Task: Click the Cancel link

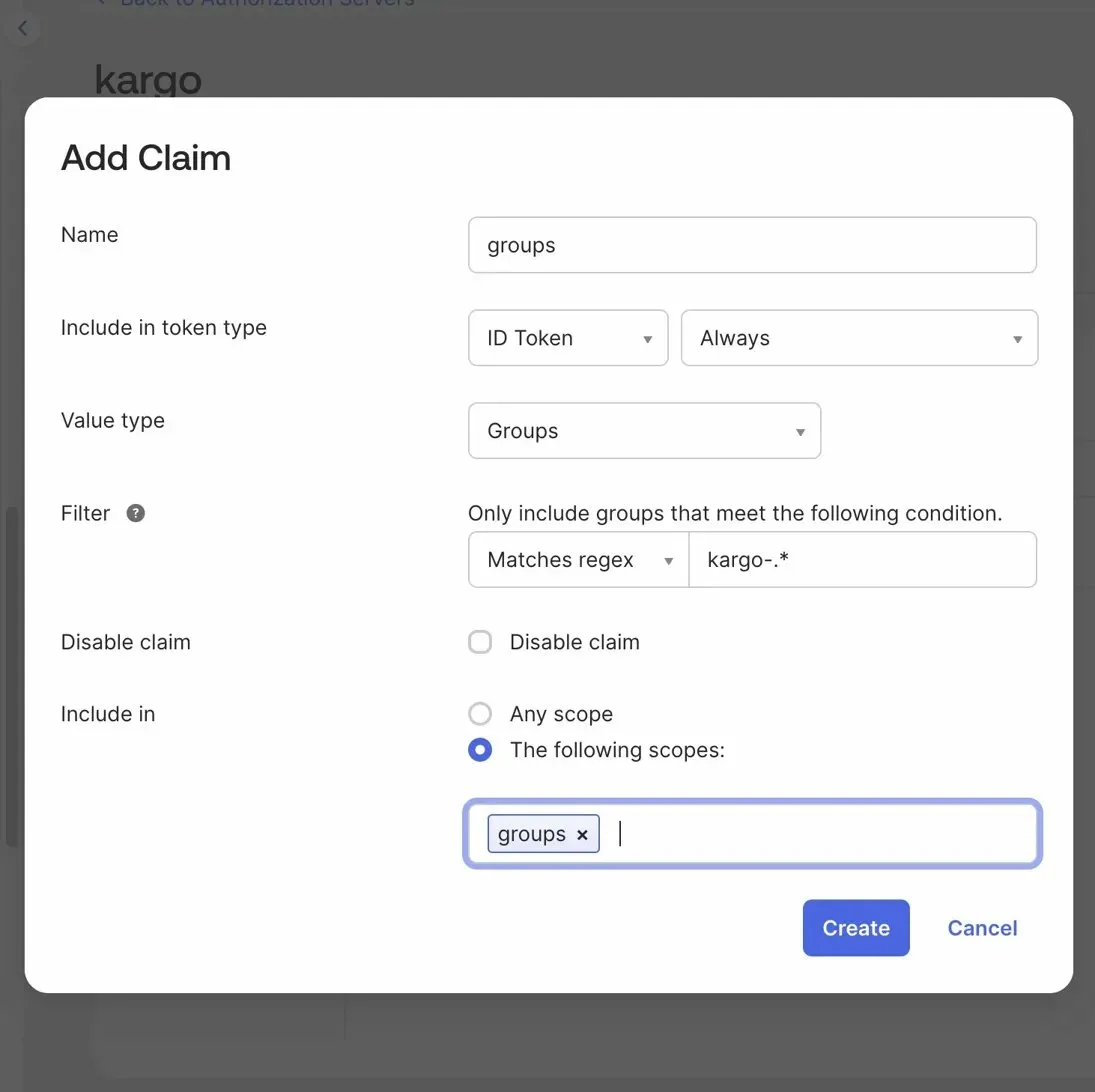Action: (982, 928)
